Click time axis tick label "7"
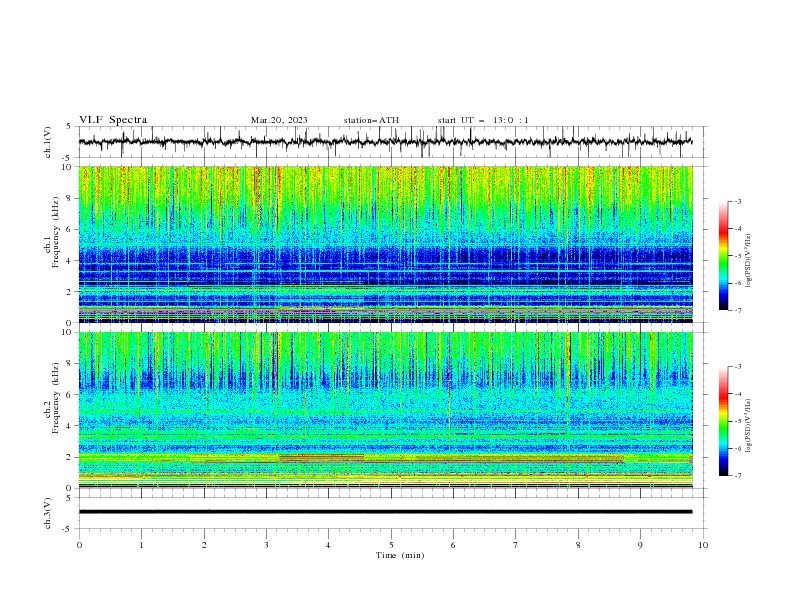The width and height of the screenshot is (792, 612). pos(516,545)
